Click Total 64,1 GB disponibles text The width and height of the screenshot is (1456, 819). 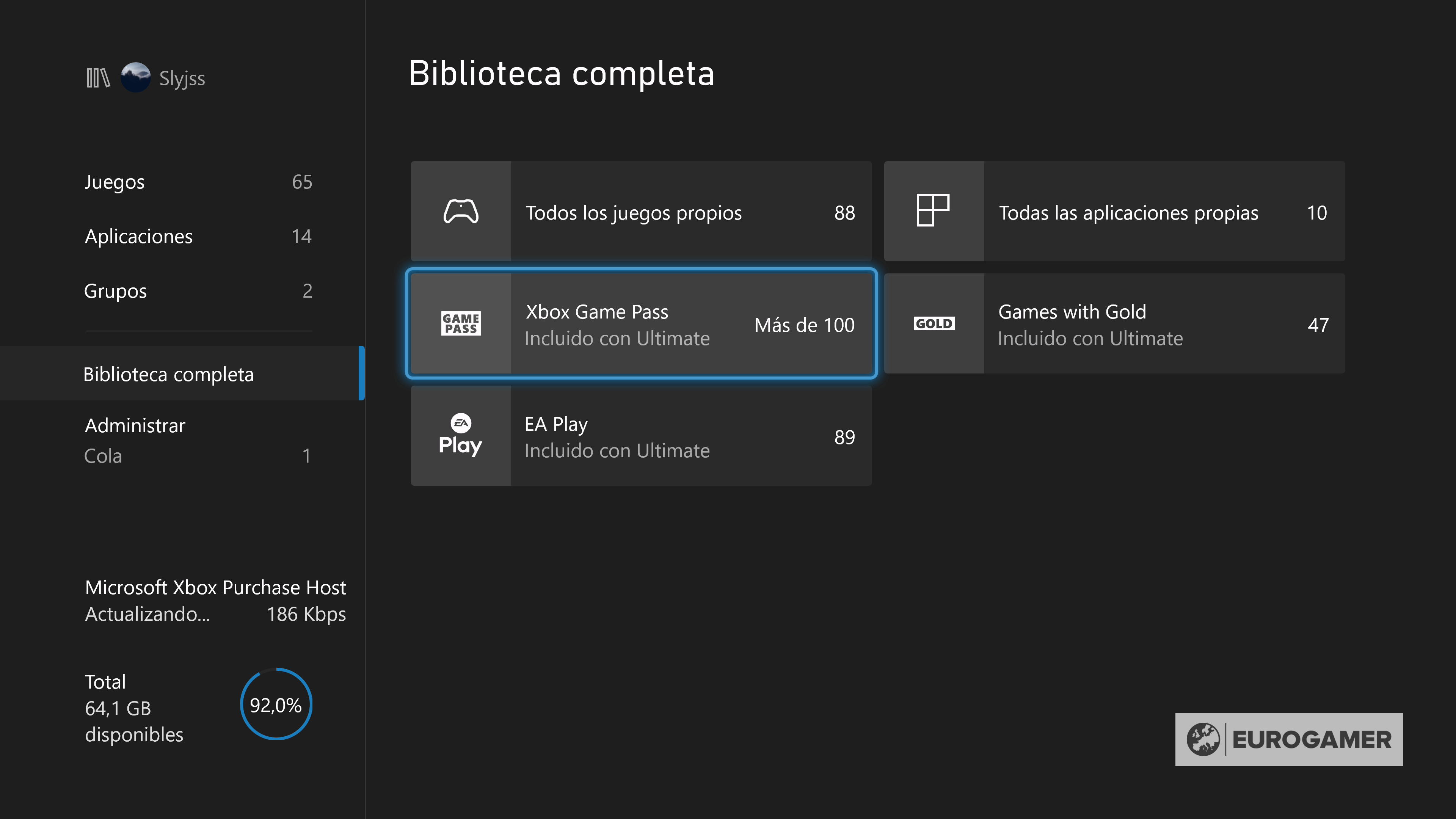[x=134, y=708]
